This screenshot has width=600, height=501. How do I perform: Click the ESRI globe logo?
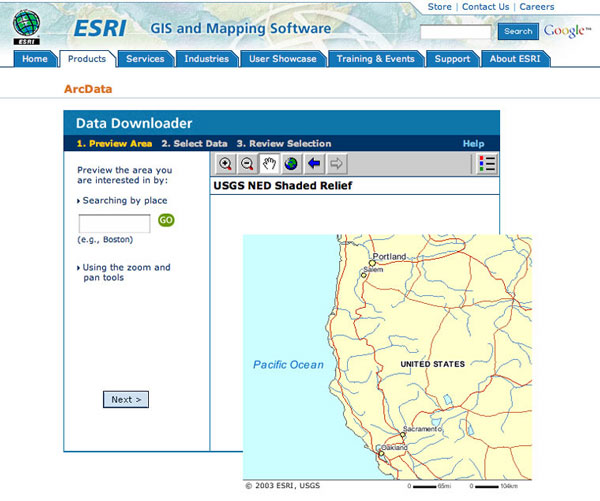[26, 26]
